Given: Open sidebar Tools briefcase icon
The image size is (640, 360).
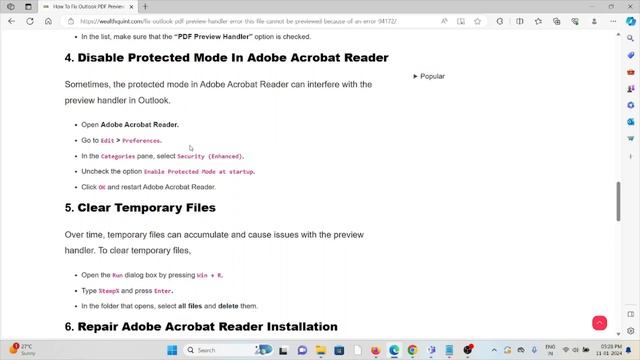Looking at the screenshot, I should [x=631, y=72].
